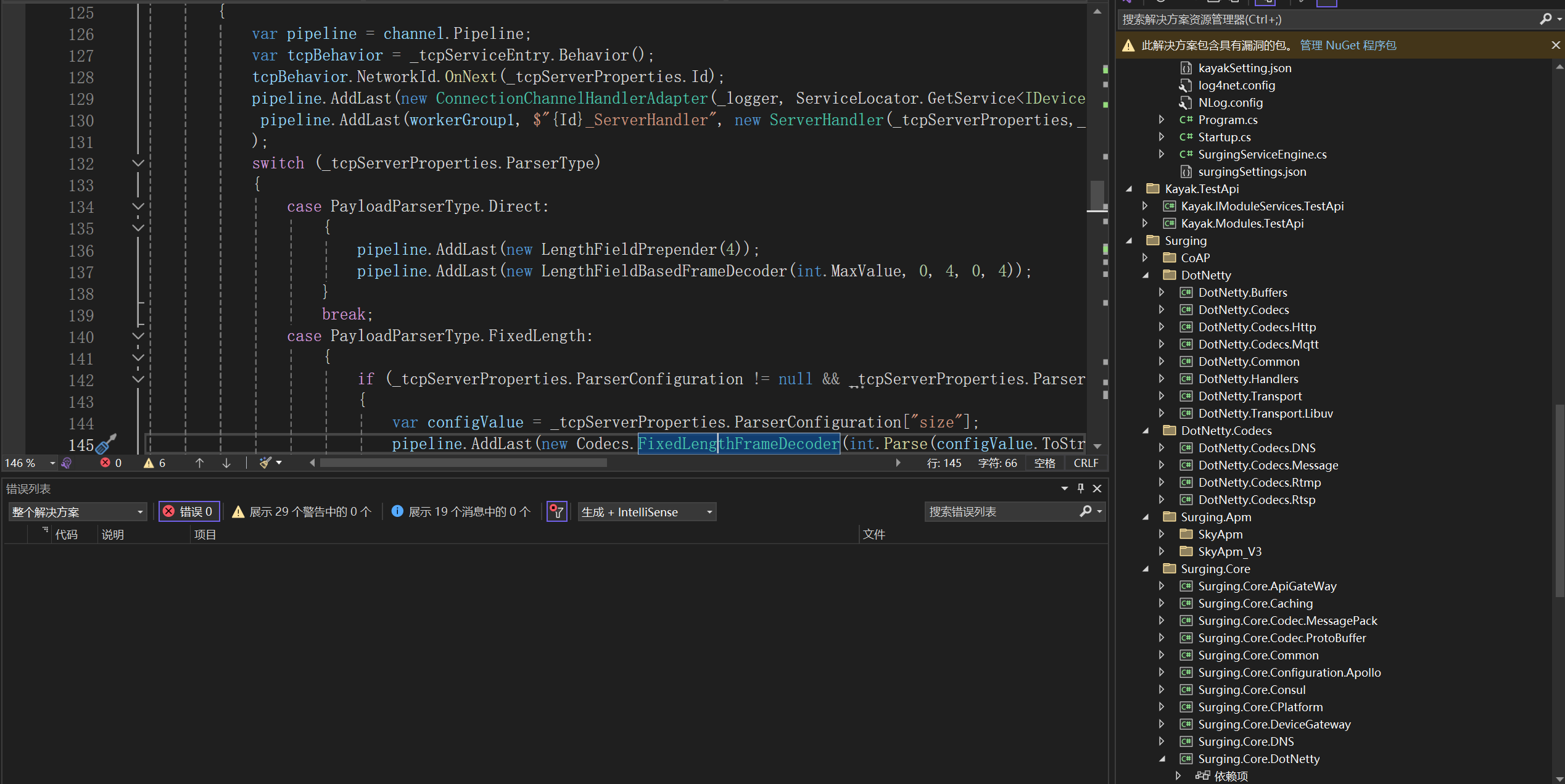The width and height of the screenshot is (1565, 784).
Task: Toggle the warnings filter showing 29 warnings
Action: (x=302, y=511)
